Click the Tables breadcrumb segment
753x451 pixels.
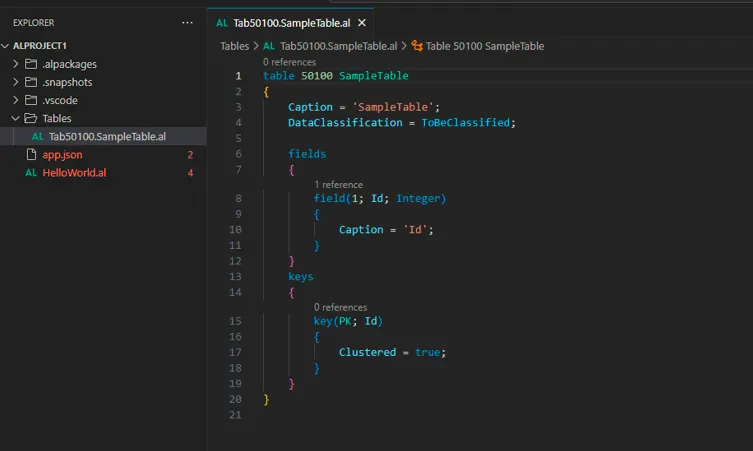pyautogui.click(x=234, y=46)
